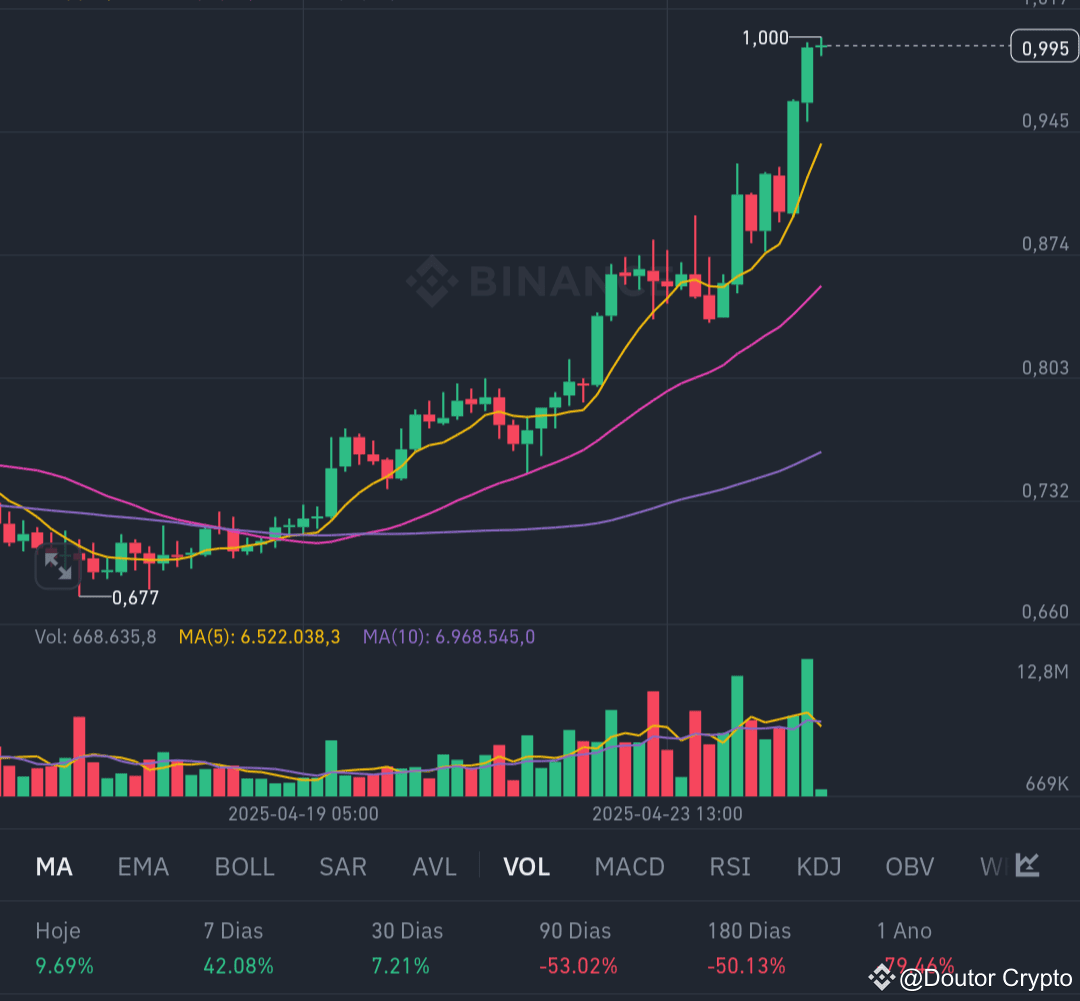
Task: Select the chart expand arrows icon
Action: pyautogui.click(x=58, y=568)
